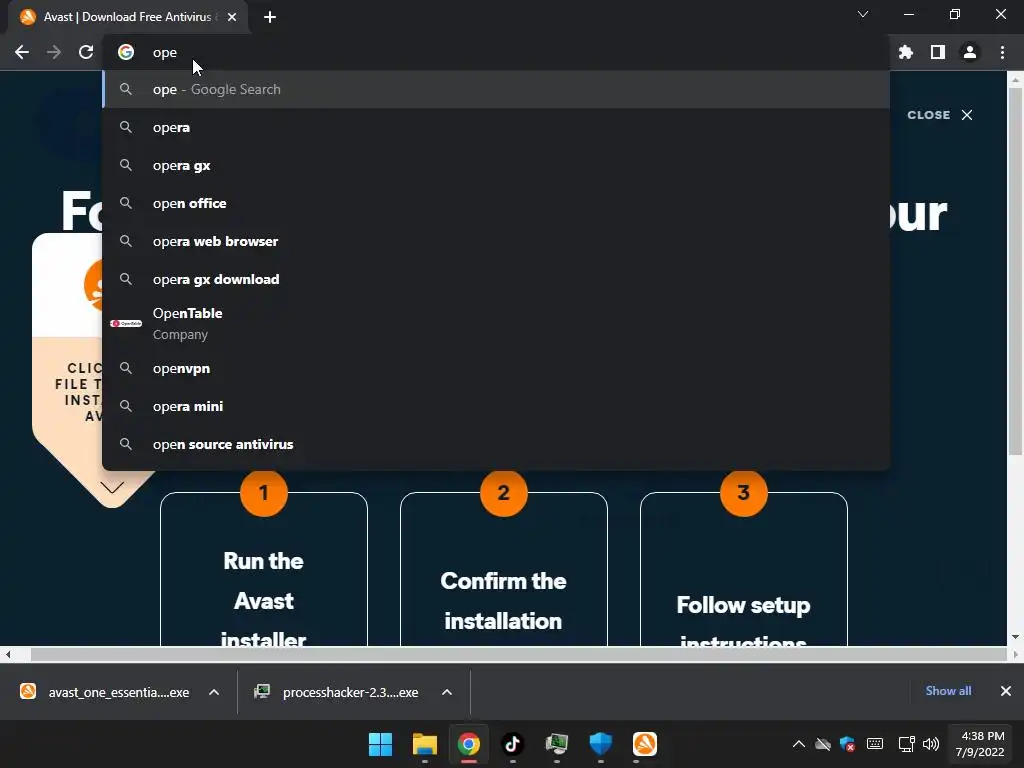Choose the 'opera gx' suggestion
Screen dimensions: 1024x768
pos(496,165)
